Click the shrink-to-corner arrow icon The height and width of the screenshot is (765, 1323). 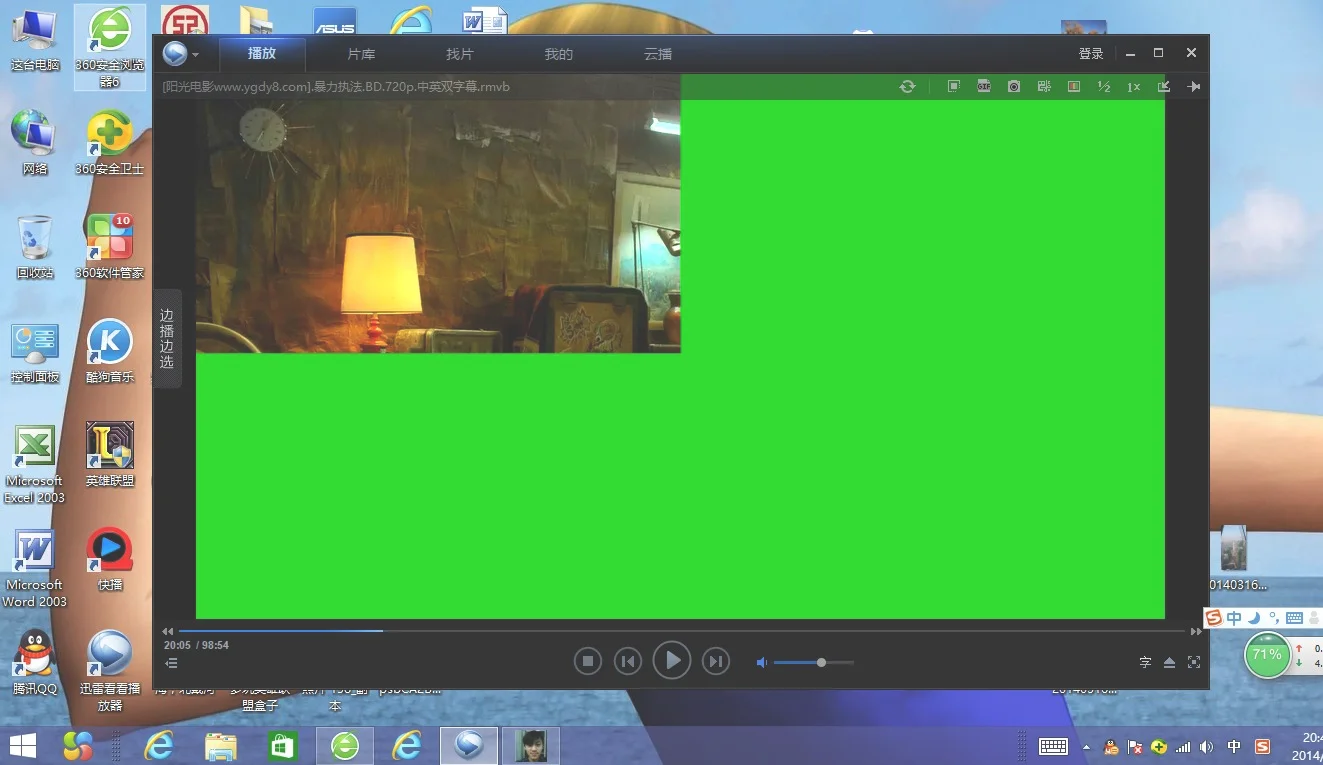(1164, 87)
